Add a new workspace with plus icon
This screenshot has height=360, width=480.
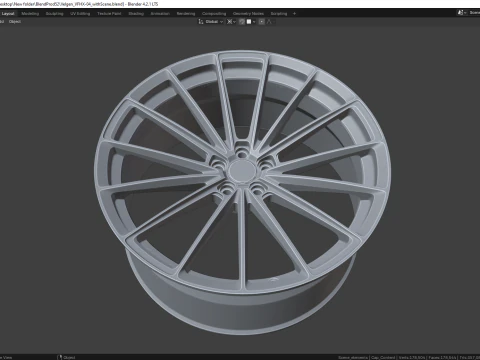tap(294, 14)
